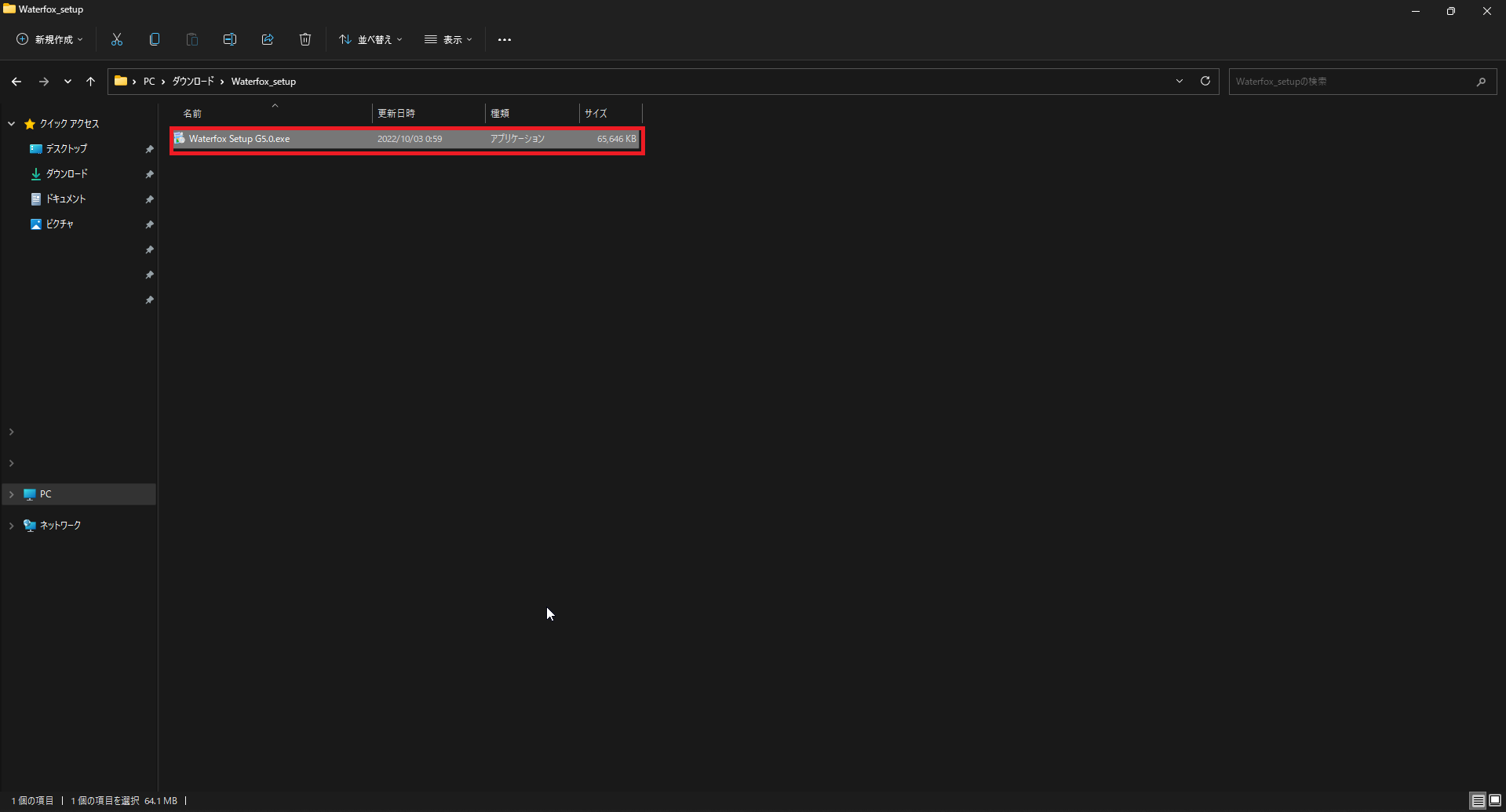Unpin デスクトップ via its pin icon

click(149, 149)
